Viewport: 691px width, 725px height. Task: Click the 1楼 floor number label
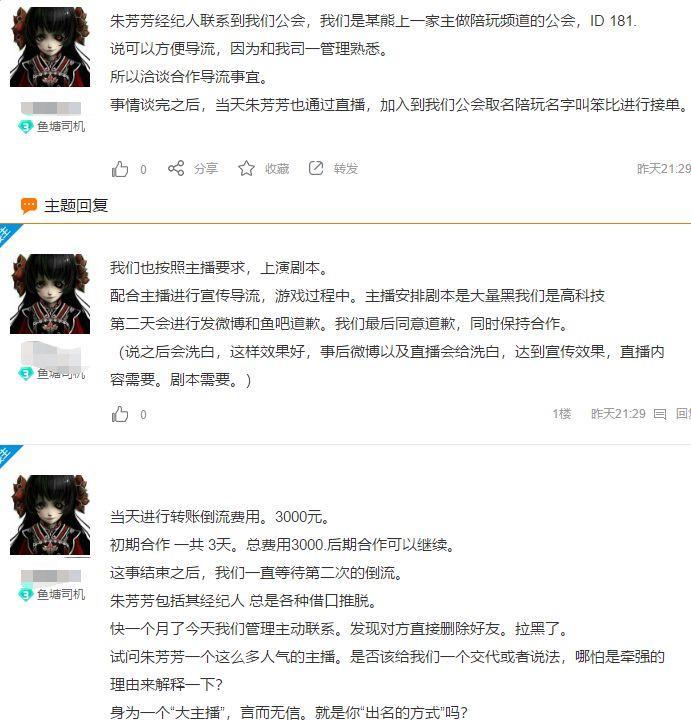pyautogui.click(x=562, y=414)
